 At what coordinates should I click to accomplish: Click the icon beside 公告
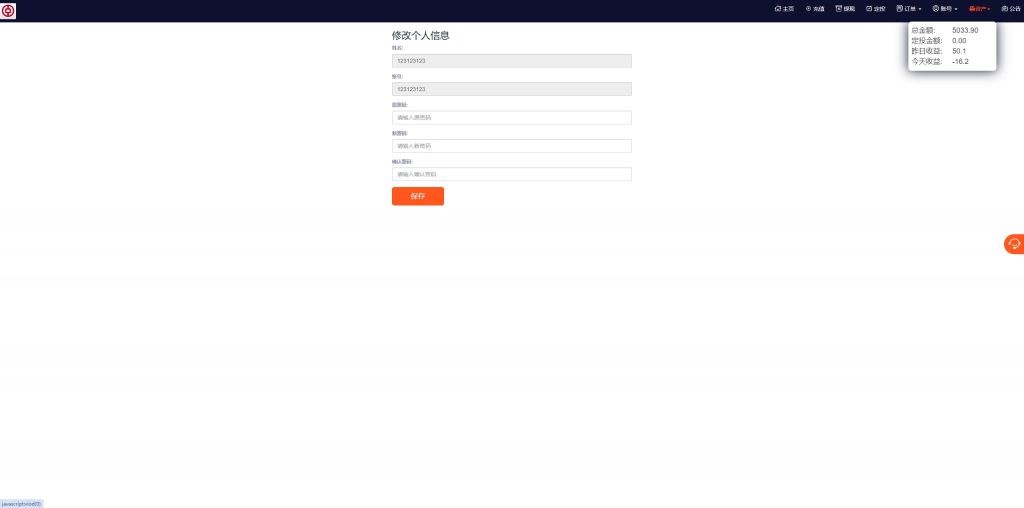[1005, 9]
